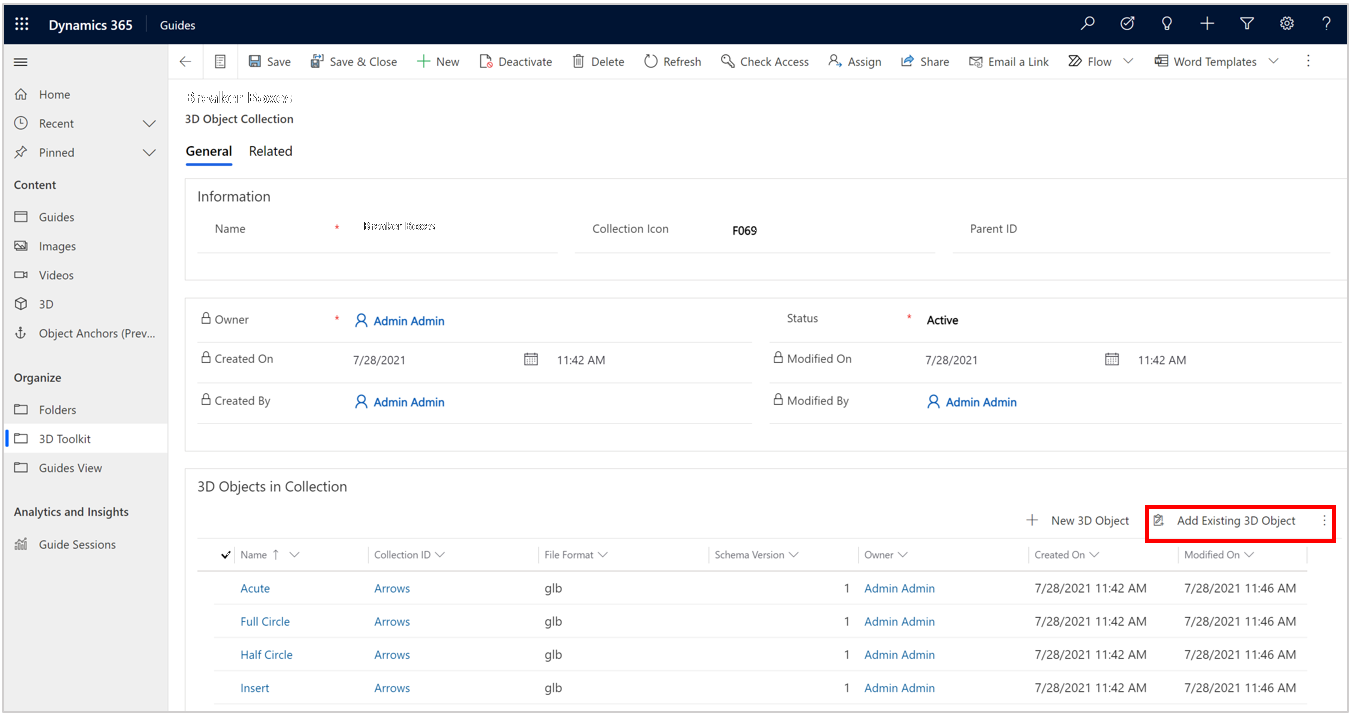1354x718 pixels.
Task: Select the 3D section in the sidebar
Action: click(x=47, y=304)
